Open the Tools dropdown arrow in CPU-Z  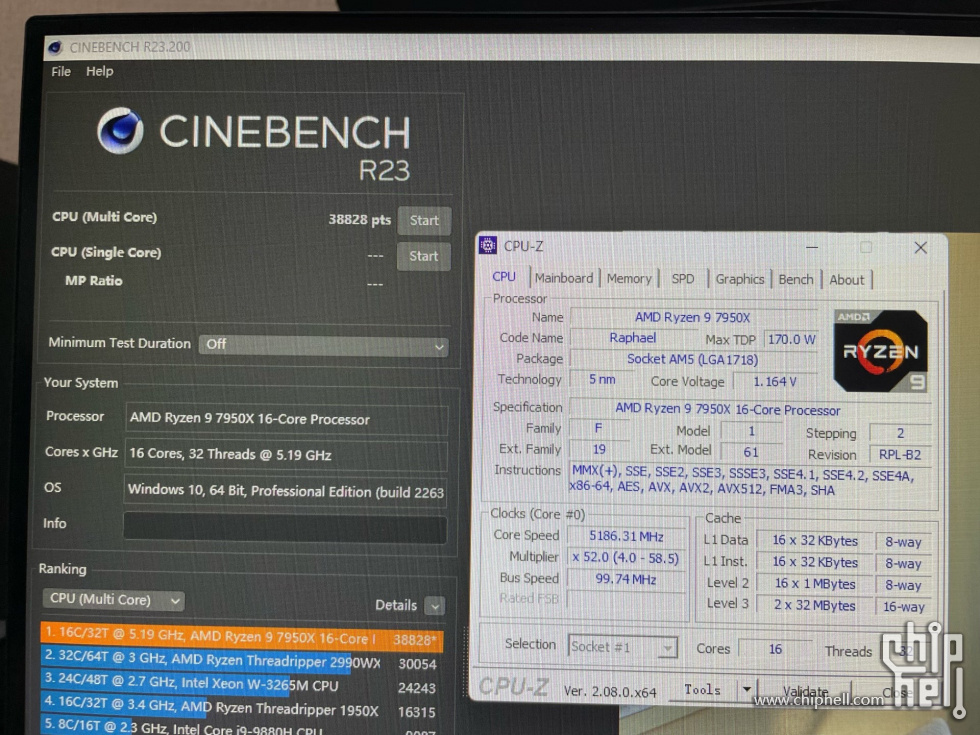click(x=746, y=689)
